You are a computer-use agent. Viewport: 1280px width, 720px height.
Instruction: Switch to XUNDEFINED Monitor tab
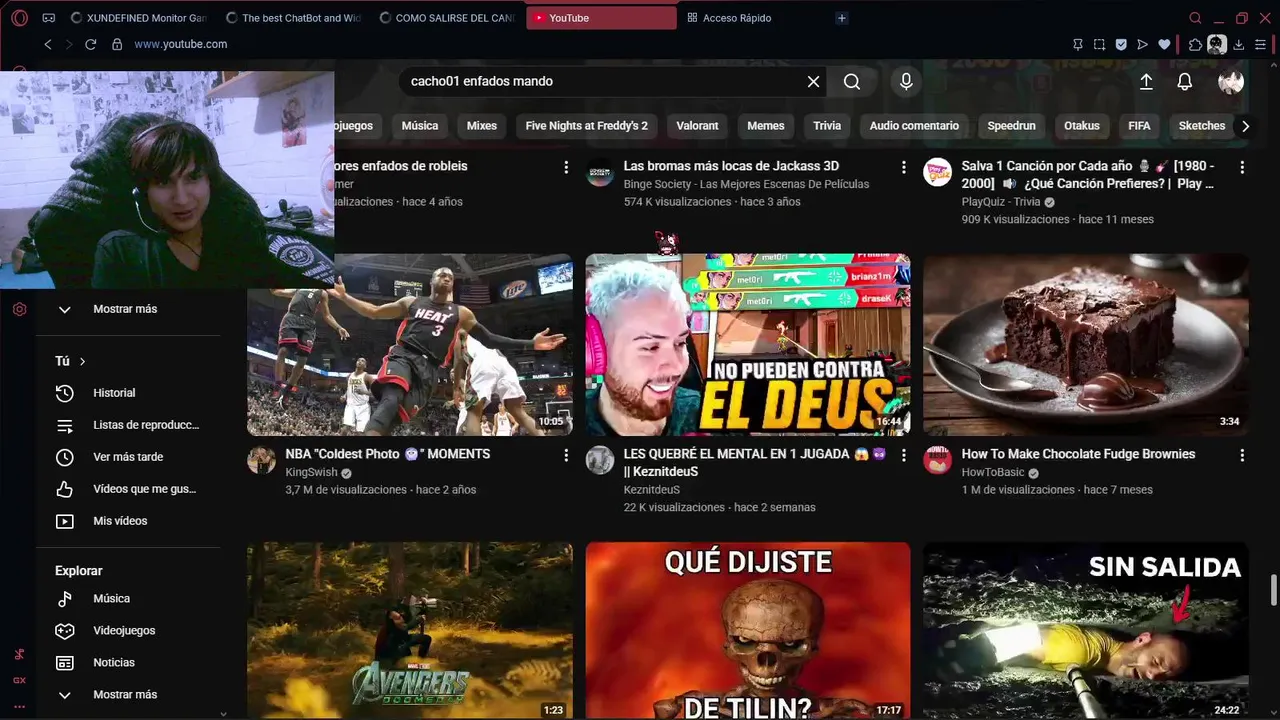pos(139,18)
